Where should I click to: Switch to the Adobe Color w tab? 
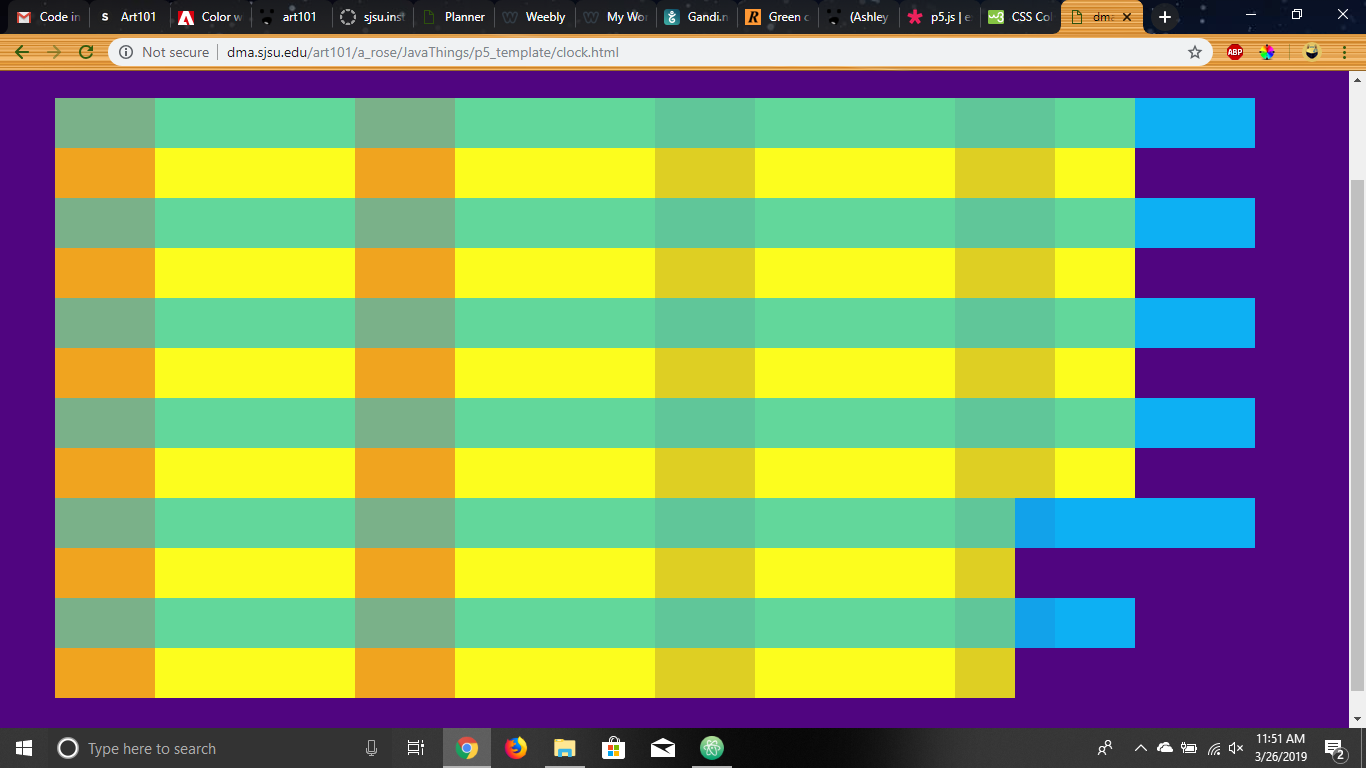point(209,17)
